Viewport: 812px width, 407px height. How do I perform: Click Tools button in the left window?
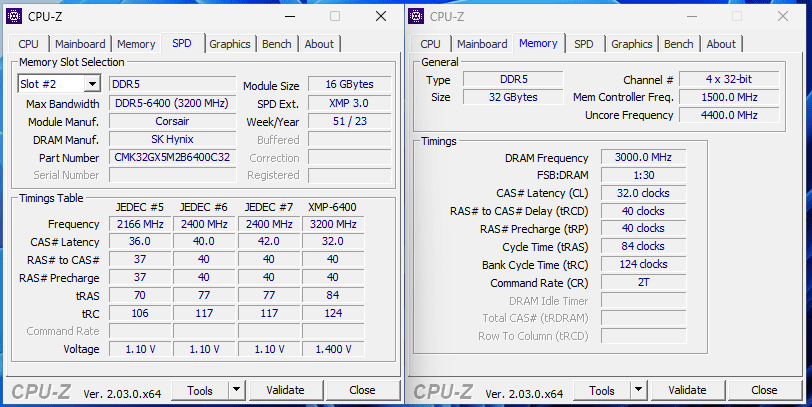[200, 390]
